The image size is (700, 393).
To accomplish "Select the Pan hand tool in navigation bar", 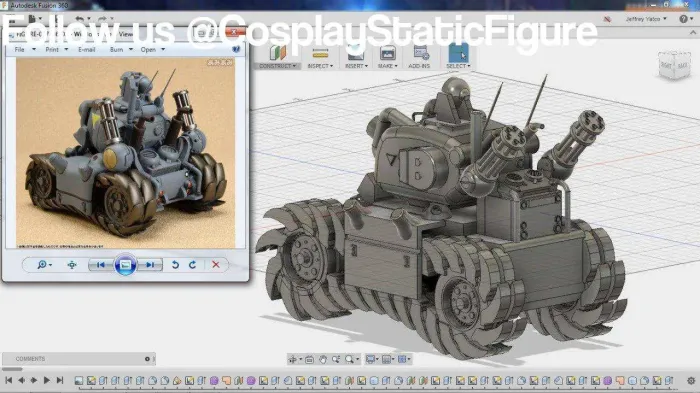I will (323, 360).
